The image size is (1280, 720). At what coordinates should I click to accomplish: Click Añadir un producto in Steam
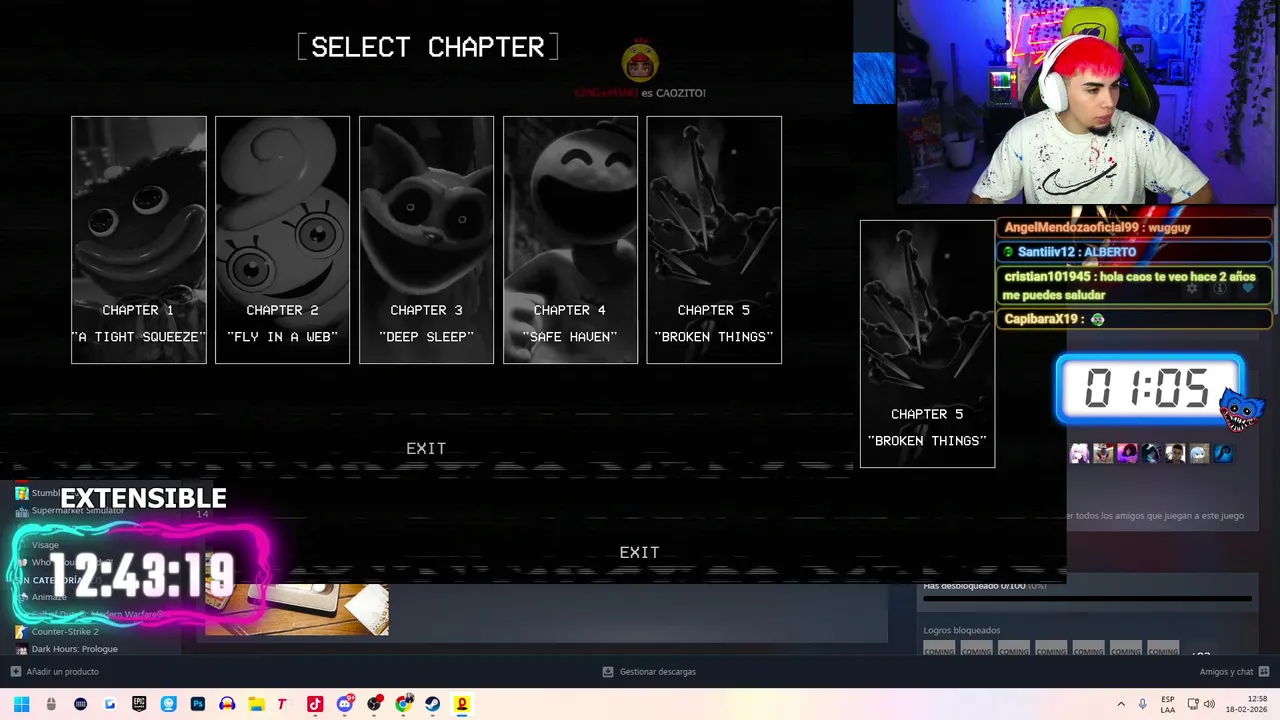click(62, 672)
